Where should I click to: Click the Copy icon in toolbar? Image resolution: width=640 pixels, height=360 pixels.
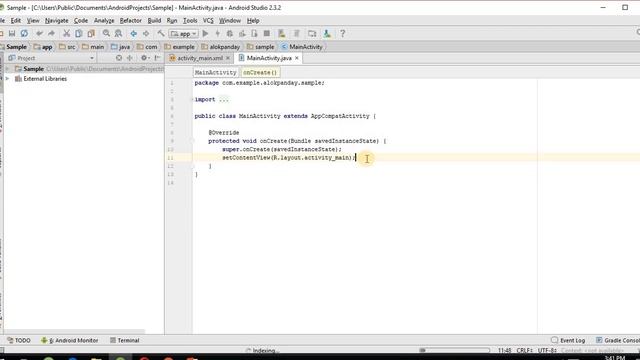pos(78,33)
